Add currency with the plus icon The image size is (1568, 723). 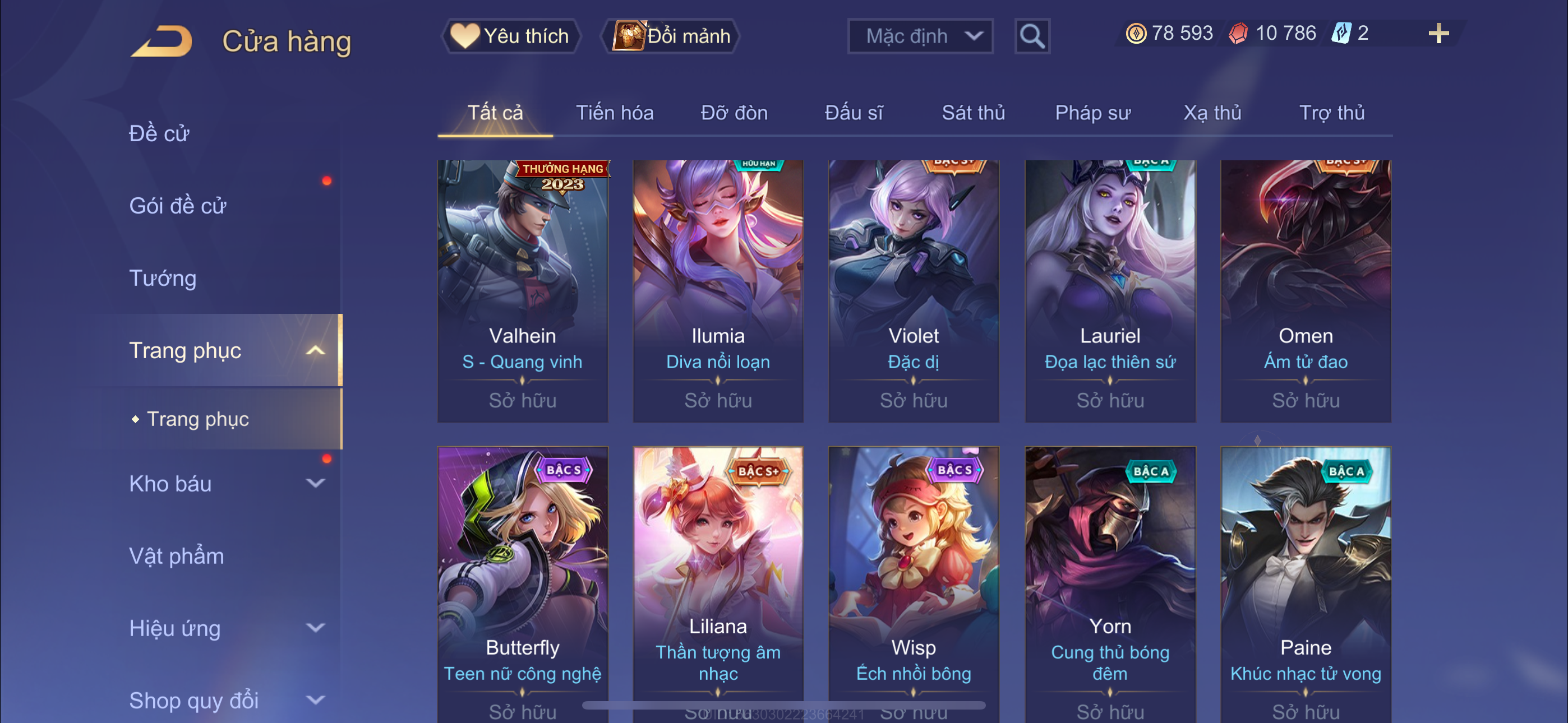[x=1439, y=34]
